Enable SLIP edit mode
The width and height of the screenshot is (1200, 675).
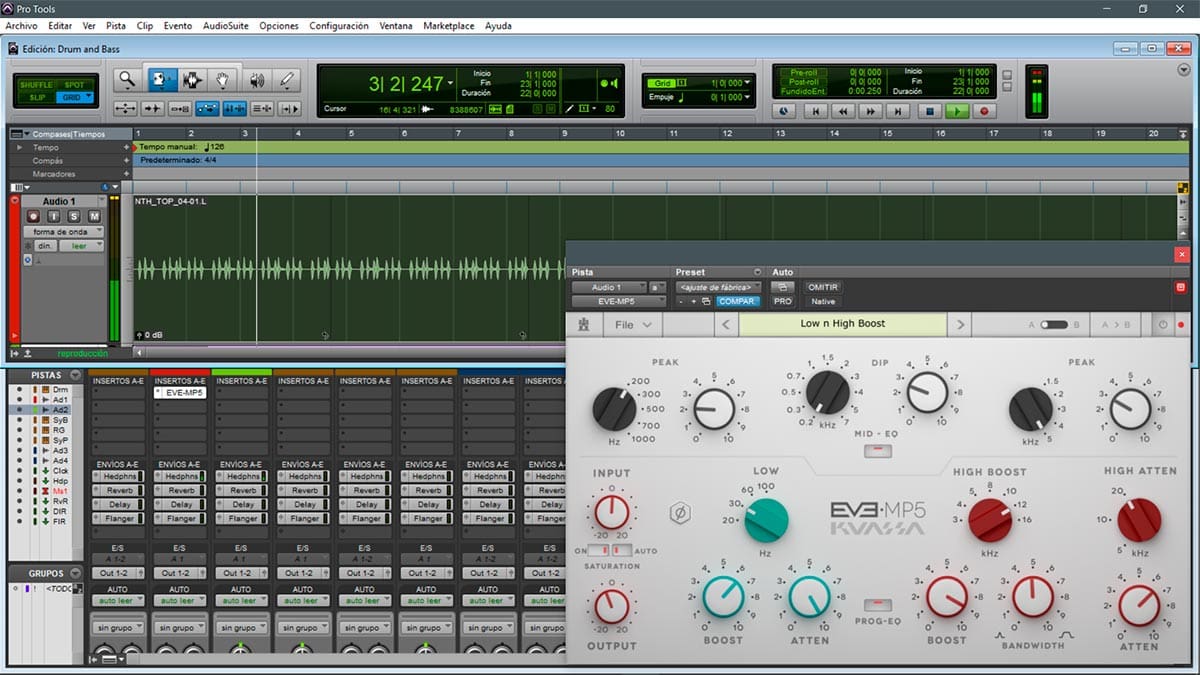pyautogui.click(x=36, y=97)
